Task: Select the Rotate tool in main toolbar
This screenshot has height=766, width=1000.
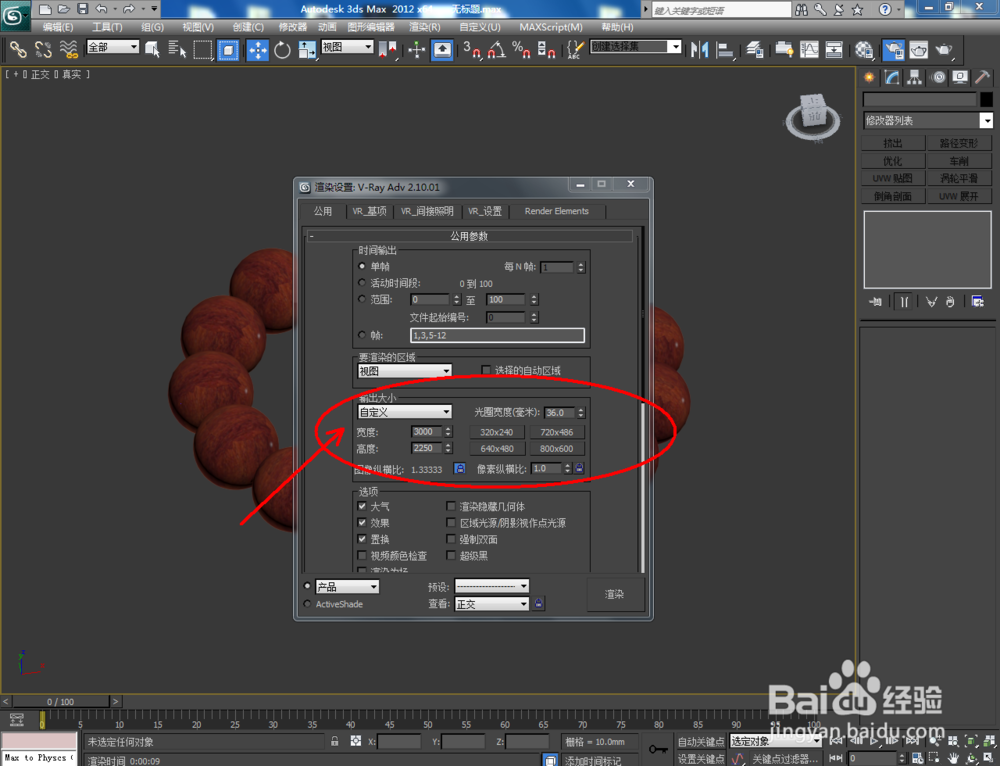Action: point(283,50)
